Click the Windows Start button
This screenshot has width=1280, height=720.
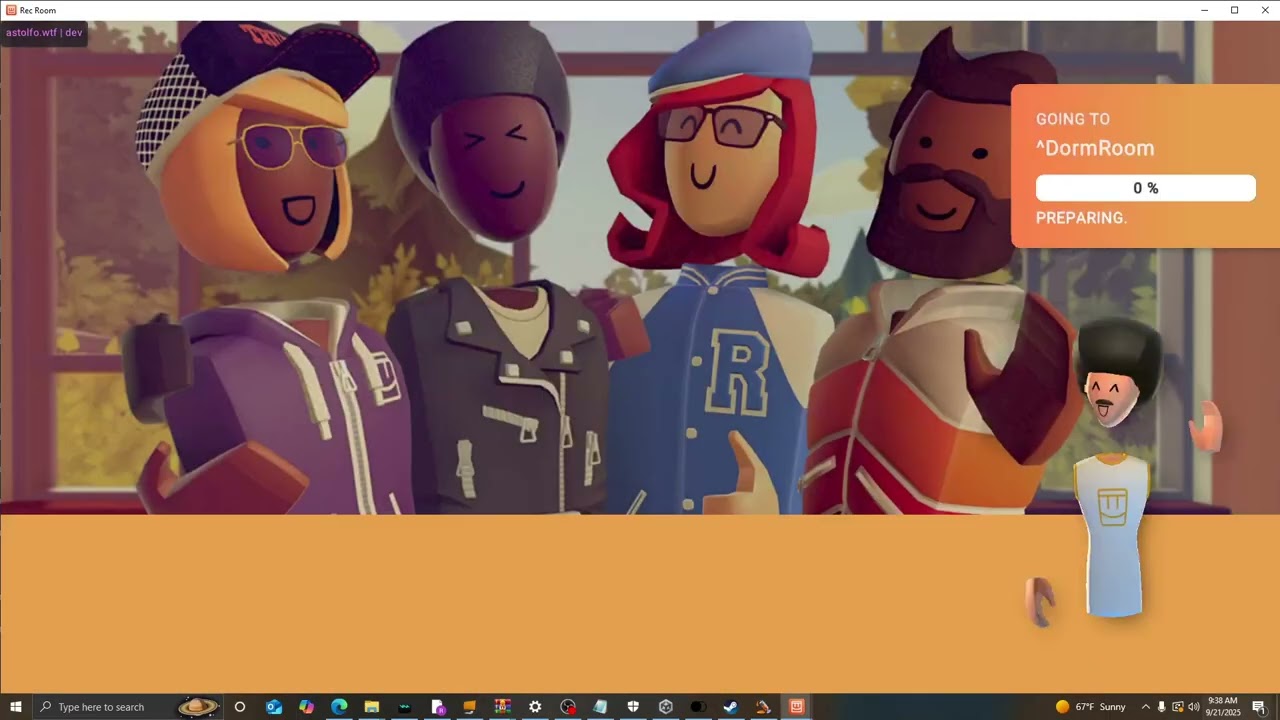[16, 707]
